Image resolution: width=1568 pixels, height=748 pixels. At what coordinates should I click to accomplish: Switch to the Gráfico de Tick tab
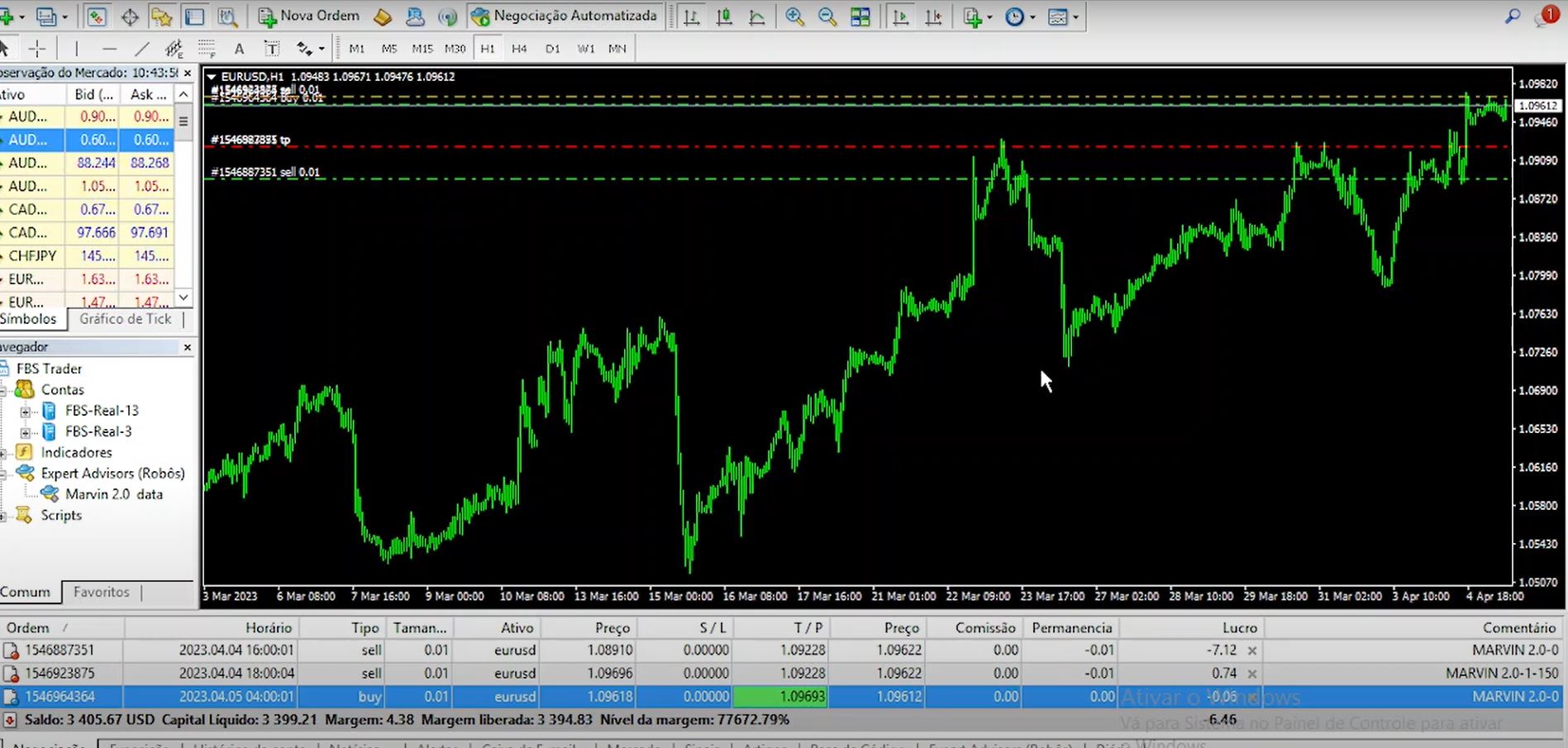click(x=125, y=319)
